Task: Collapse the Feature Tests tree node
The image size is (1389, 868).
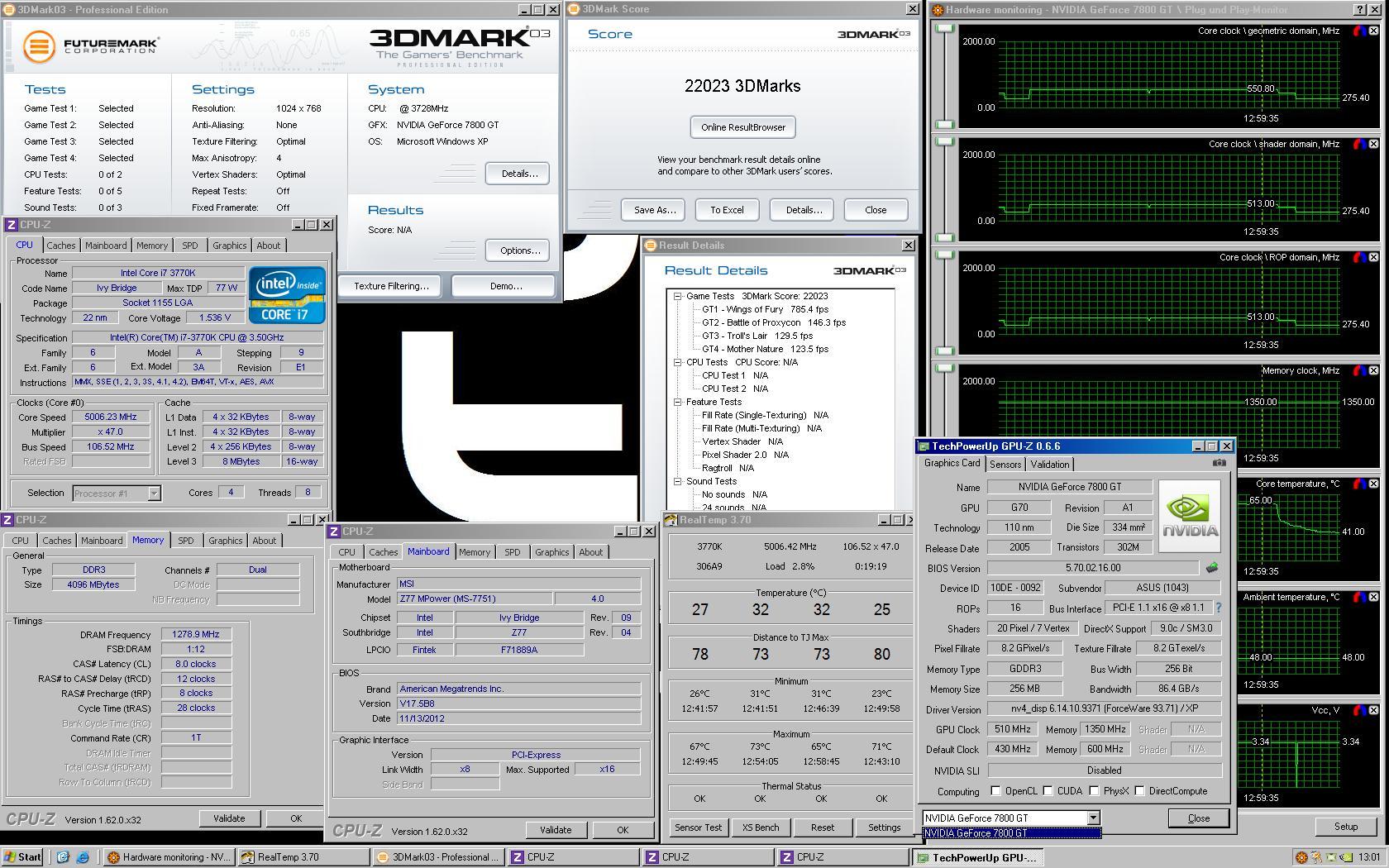Action: coord(677,402)
